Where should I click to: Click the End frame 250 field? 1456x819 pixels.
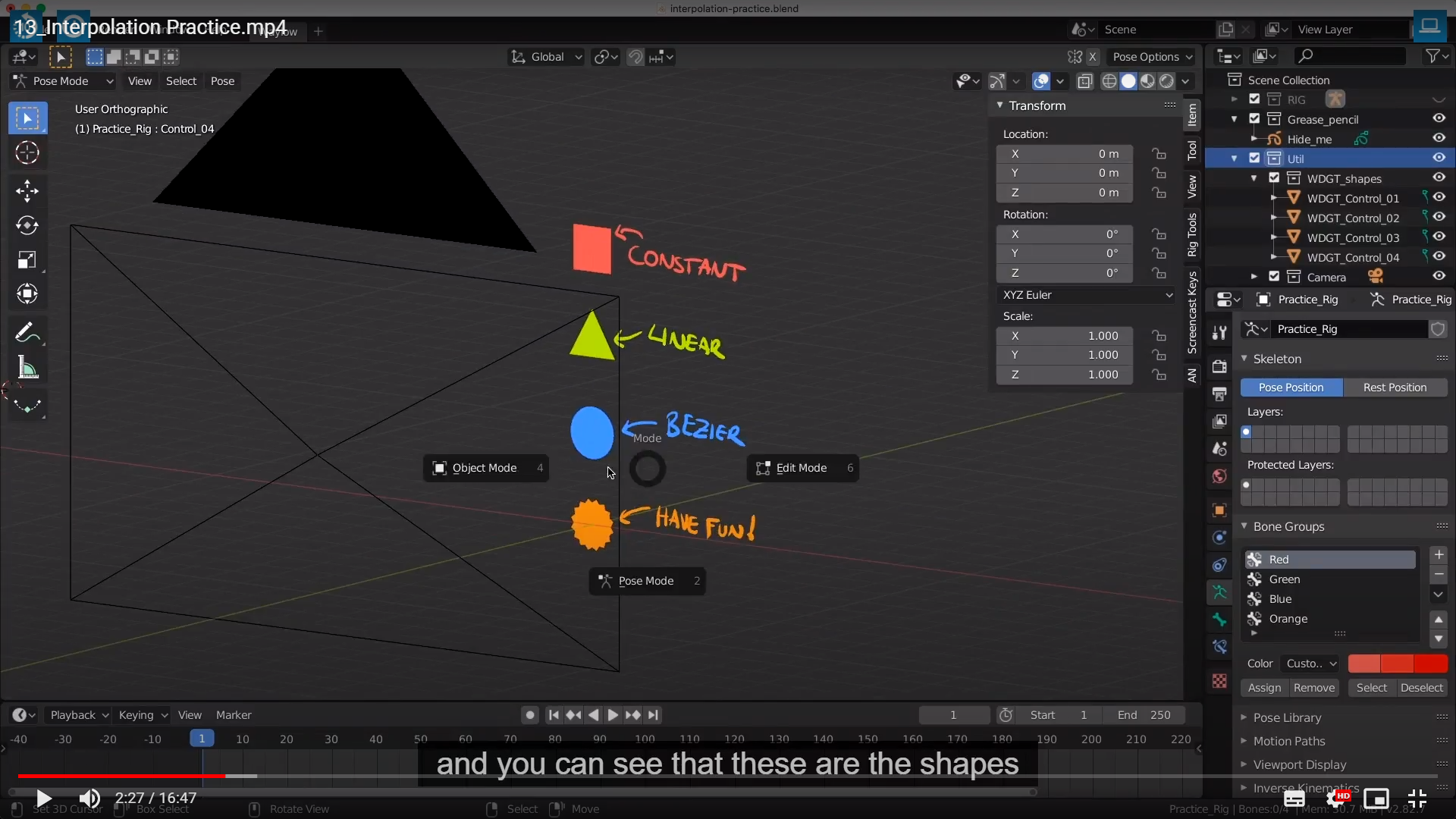click(x=1145, y=715)
